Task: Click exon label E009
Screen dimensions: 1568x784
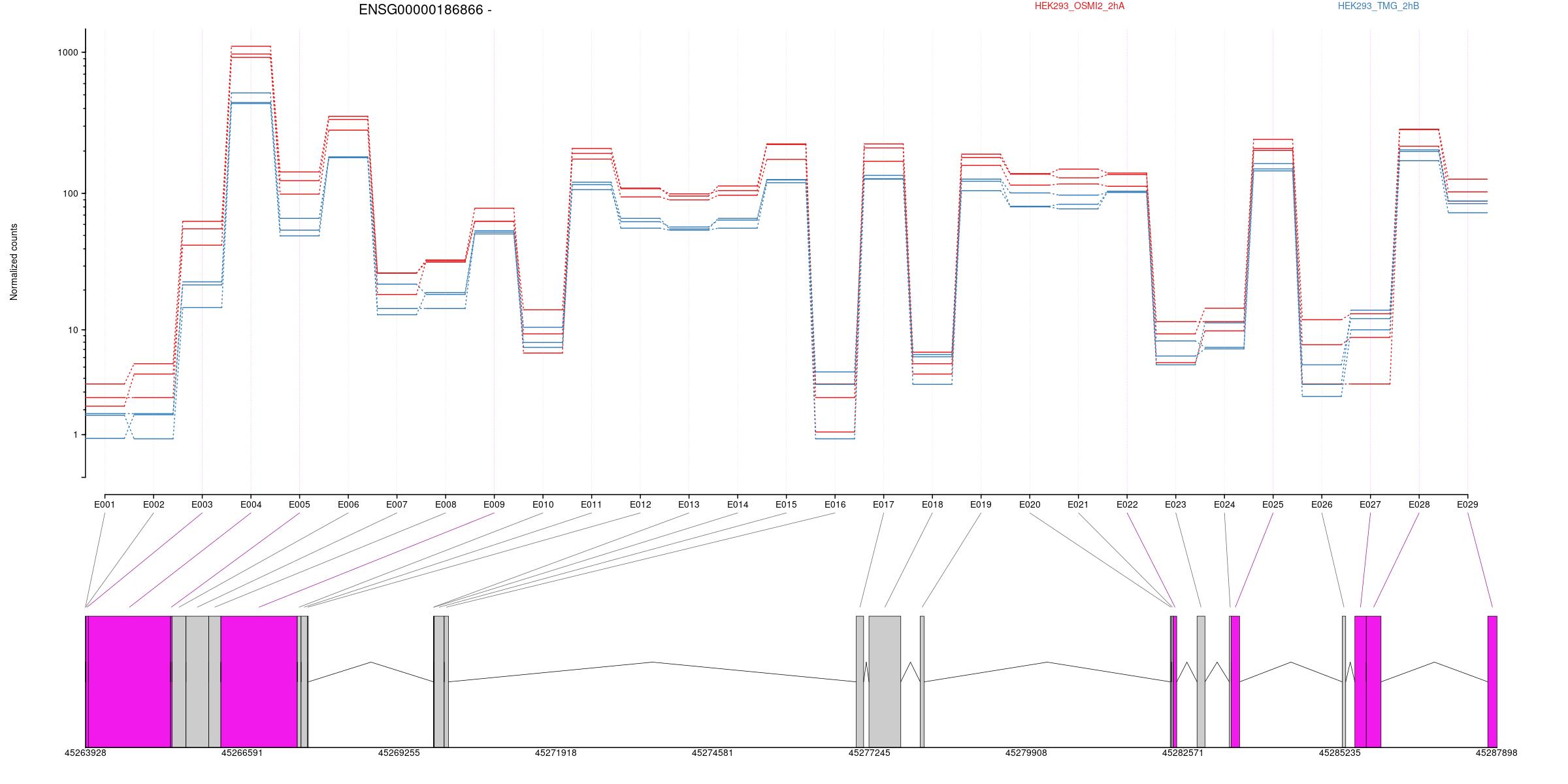Action: click(x=494, y=504)
